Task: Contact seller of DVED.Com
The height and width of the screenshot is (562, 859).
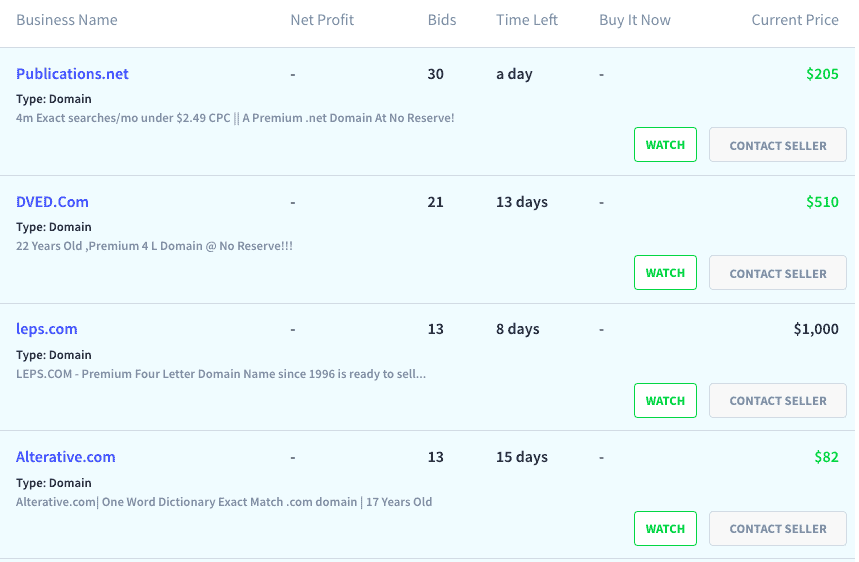Action: click(x=777, y=273)
